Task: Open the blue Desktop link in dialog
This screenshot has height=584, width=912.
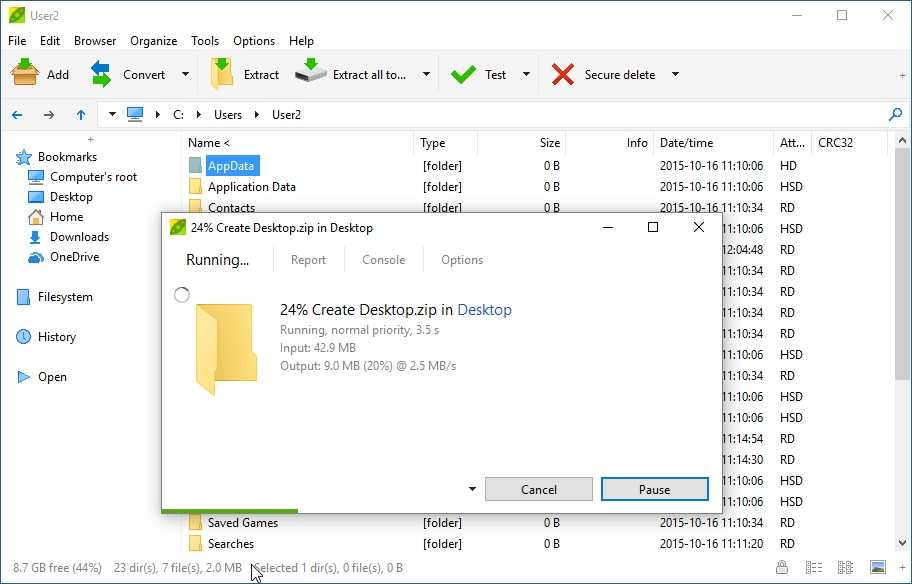Action: click(484, 310)
